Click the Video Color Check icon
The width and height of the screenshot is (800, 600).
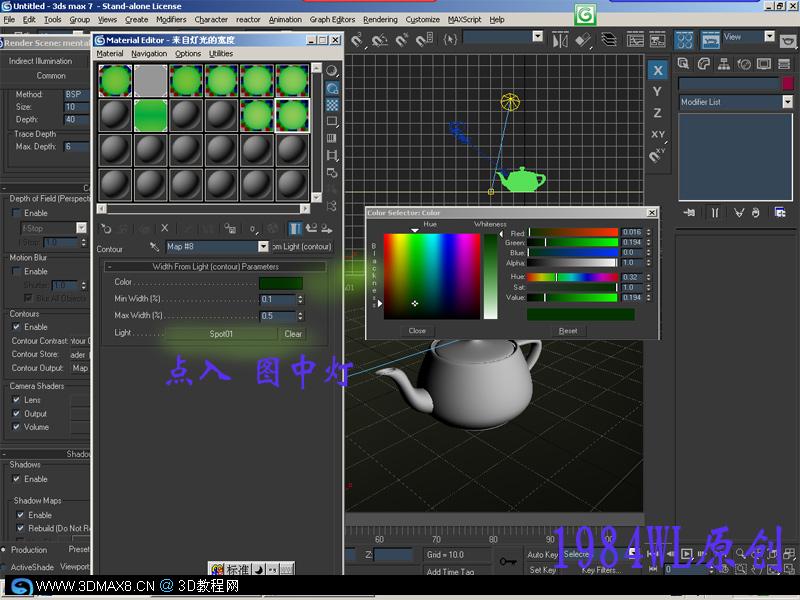click(x=332, y=138)
